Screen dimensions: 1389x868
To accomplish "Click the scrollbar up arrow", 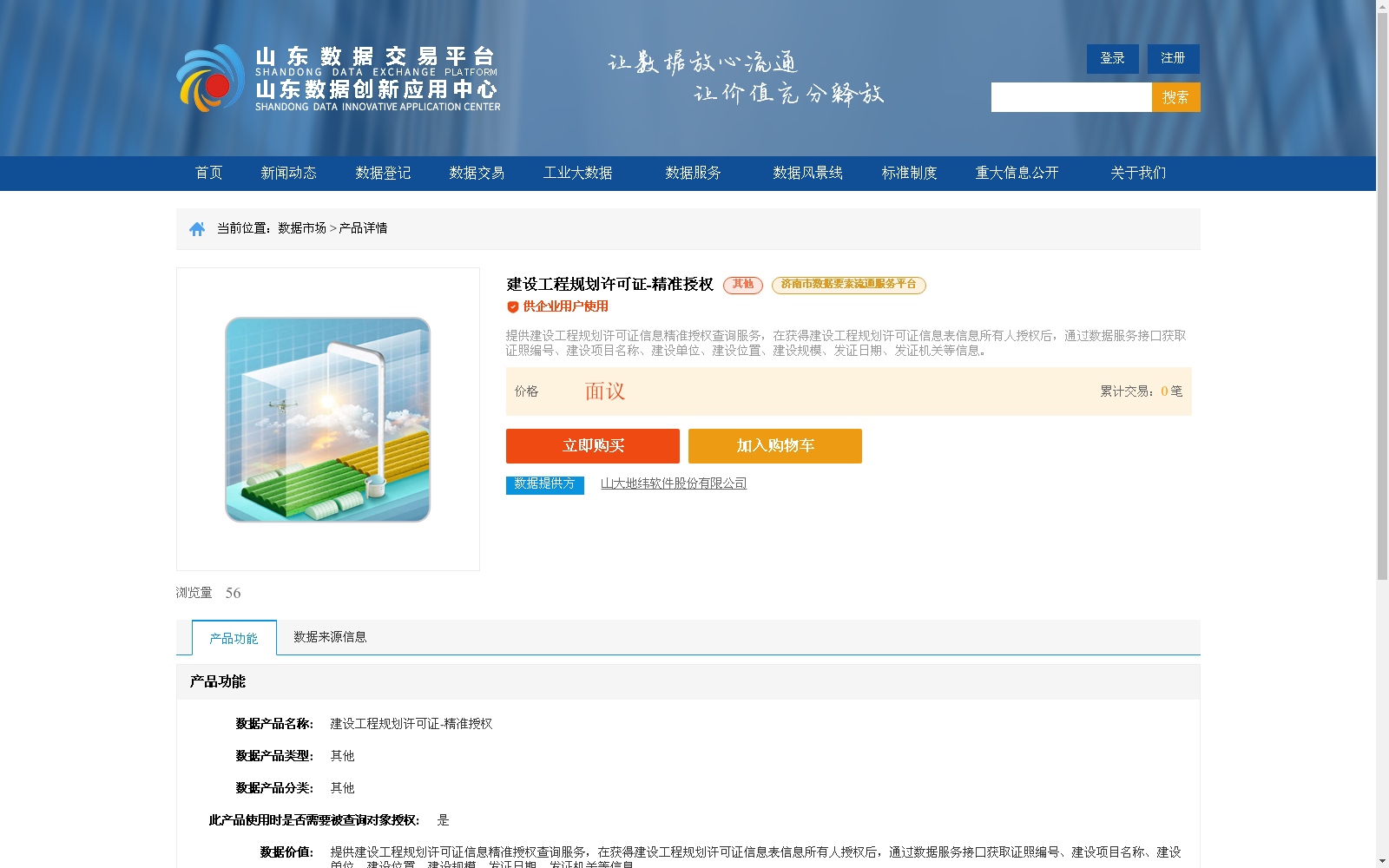I will pos(1382,6).
